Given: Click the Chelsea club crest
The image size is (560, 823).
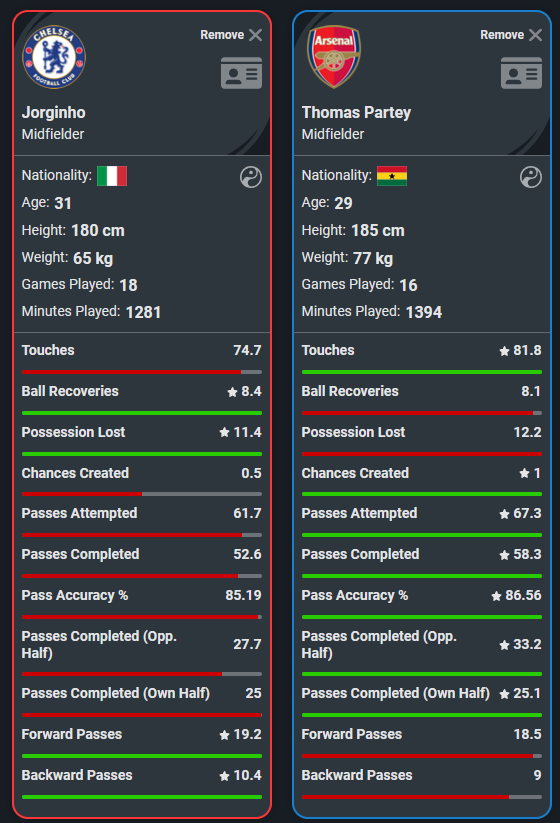Looking at the screenshot, I should pyautogui.click(x=54, y=57).
